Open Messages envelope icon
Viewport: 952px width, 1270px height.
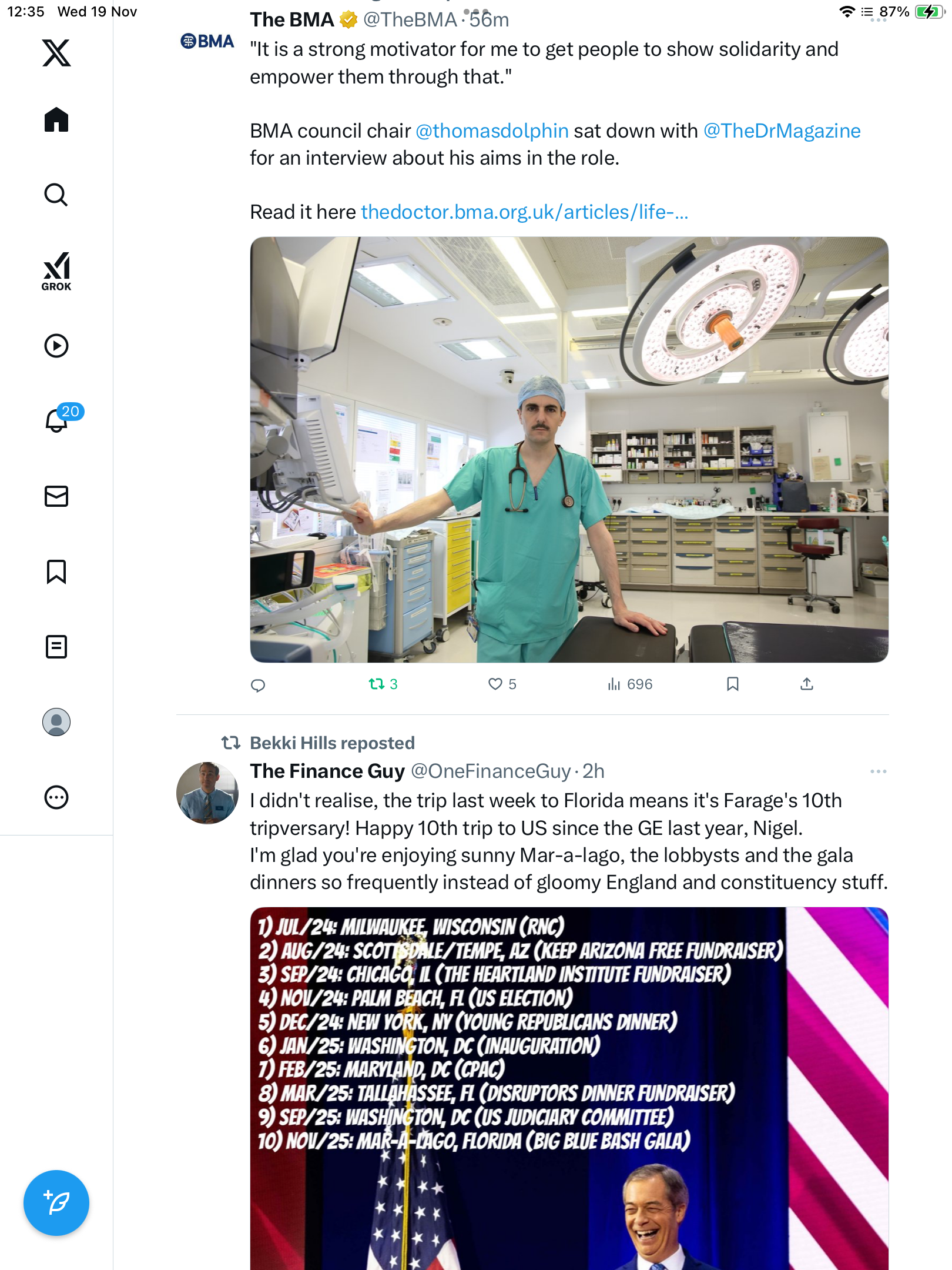click(x=56, y=496)
